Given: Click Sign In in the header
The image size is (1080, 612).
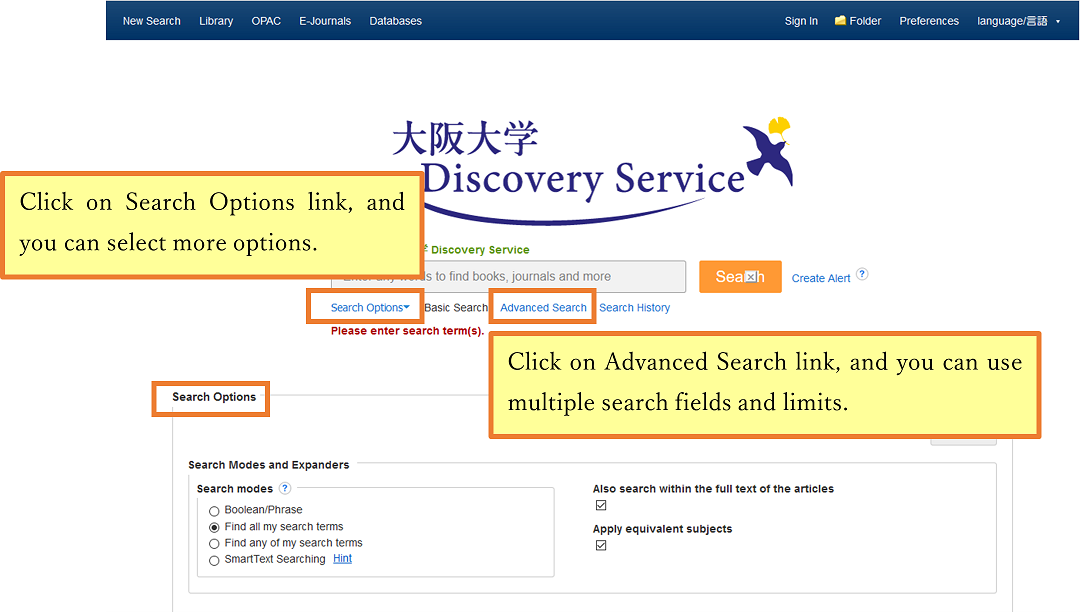Looking at the screenshot, I should [801, 21].
